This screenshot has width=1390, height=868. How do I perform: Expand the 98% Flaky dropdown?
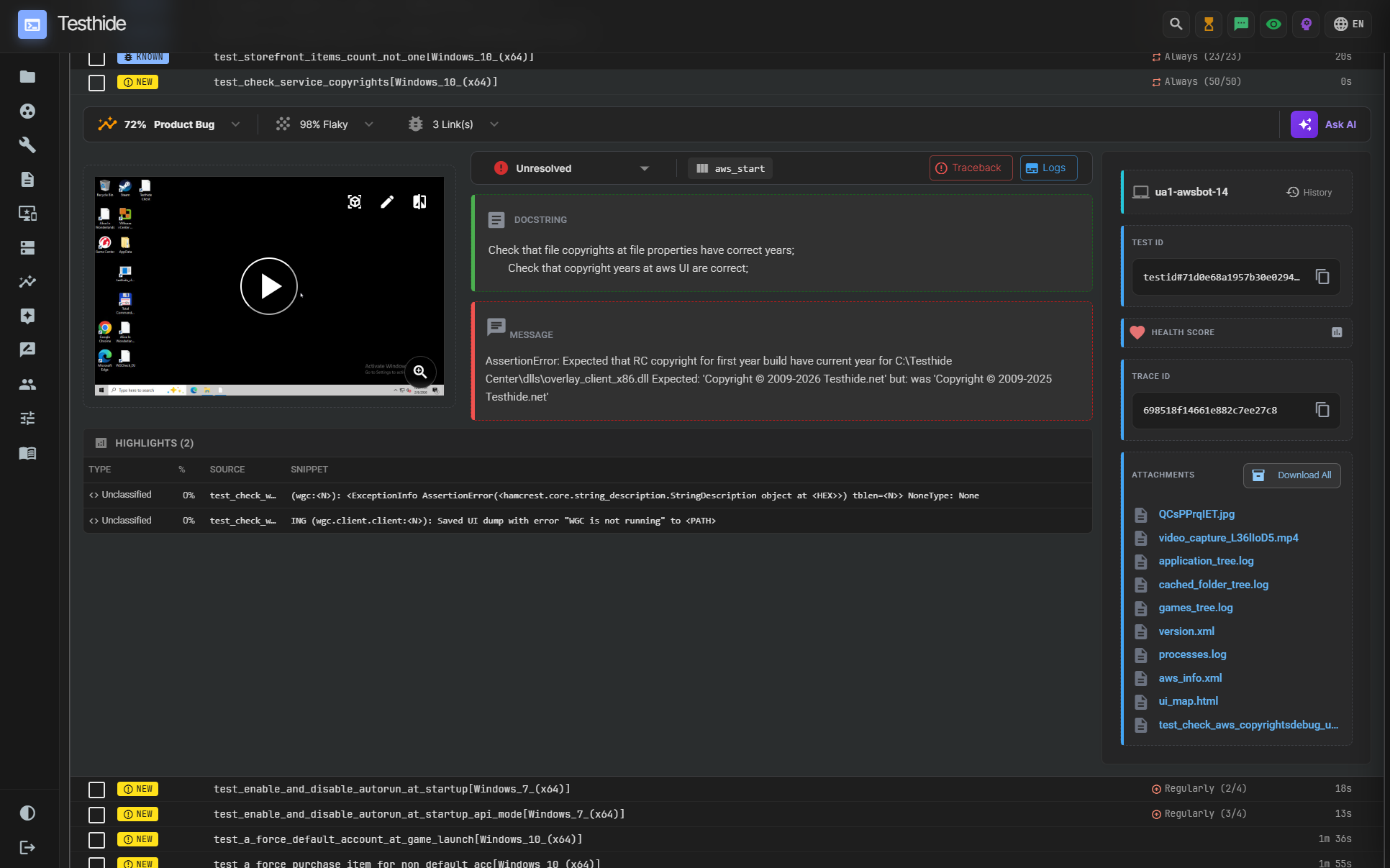(x=369, y=124)
